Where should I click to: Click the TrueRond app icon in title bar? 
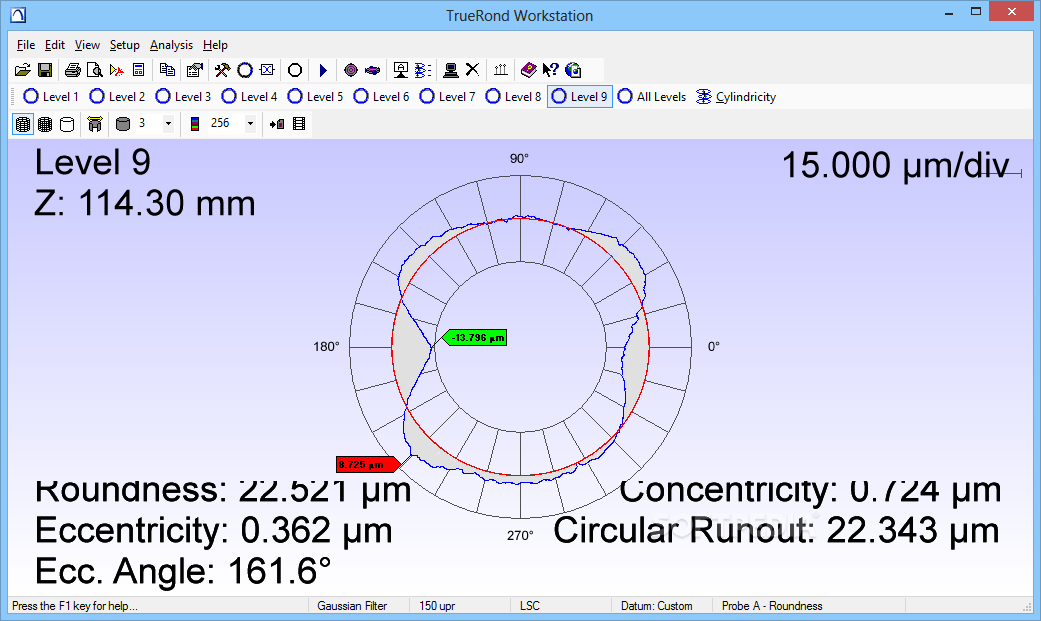coord(18,15)
